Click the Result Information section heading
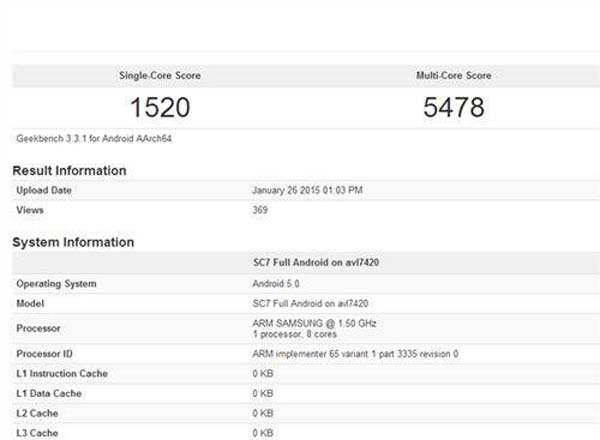The height and width of the screenshot is (440, 600). 69,171
